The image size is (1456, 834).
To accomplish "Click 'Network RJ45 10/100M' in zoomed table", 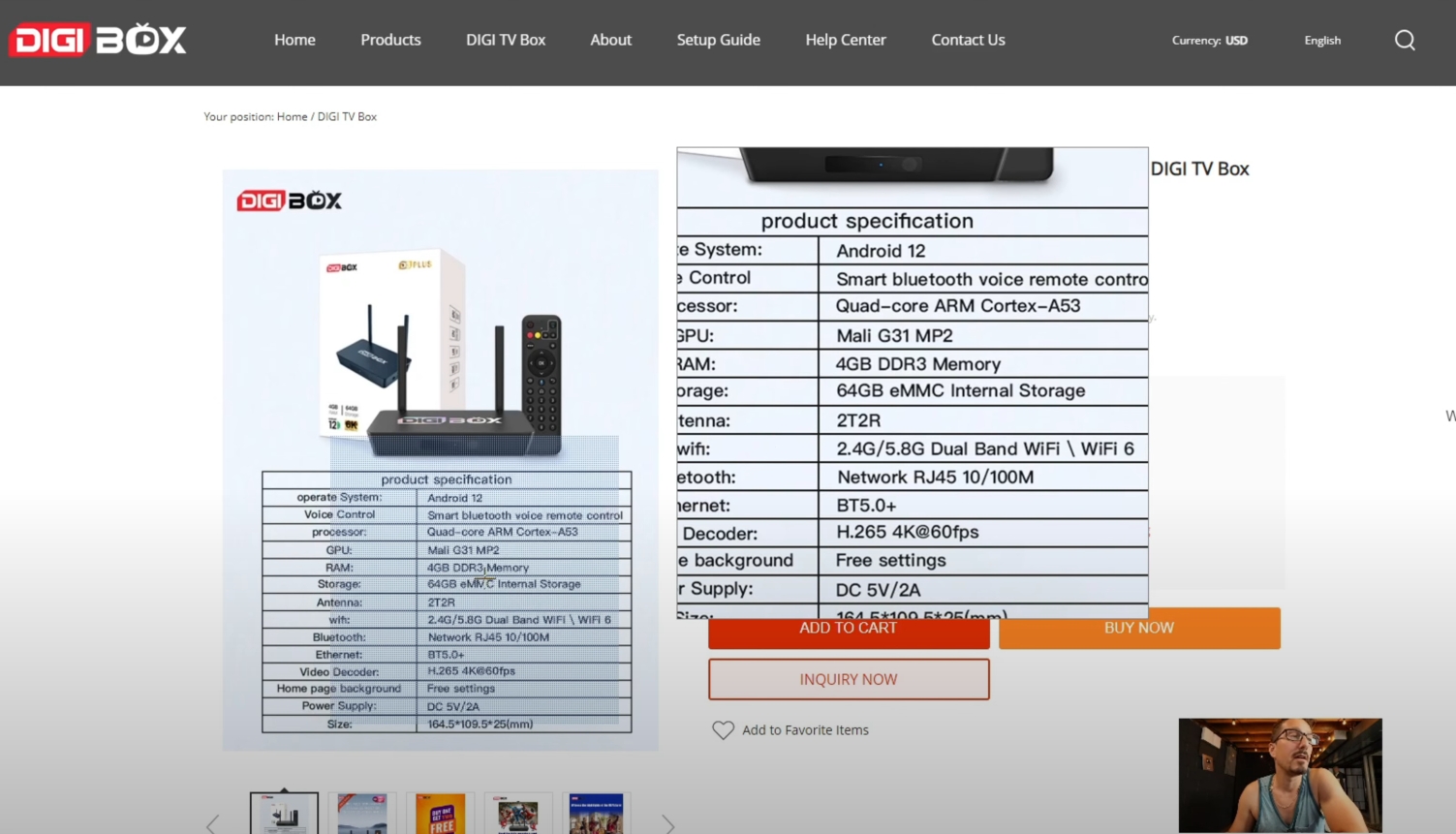I will (935, 478).
